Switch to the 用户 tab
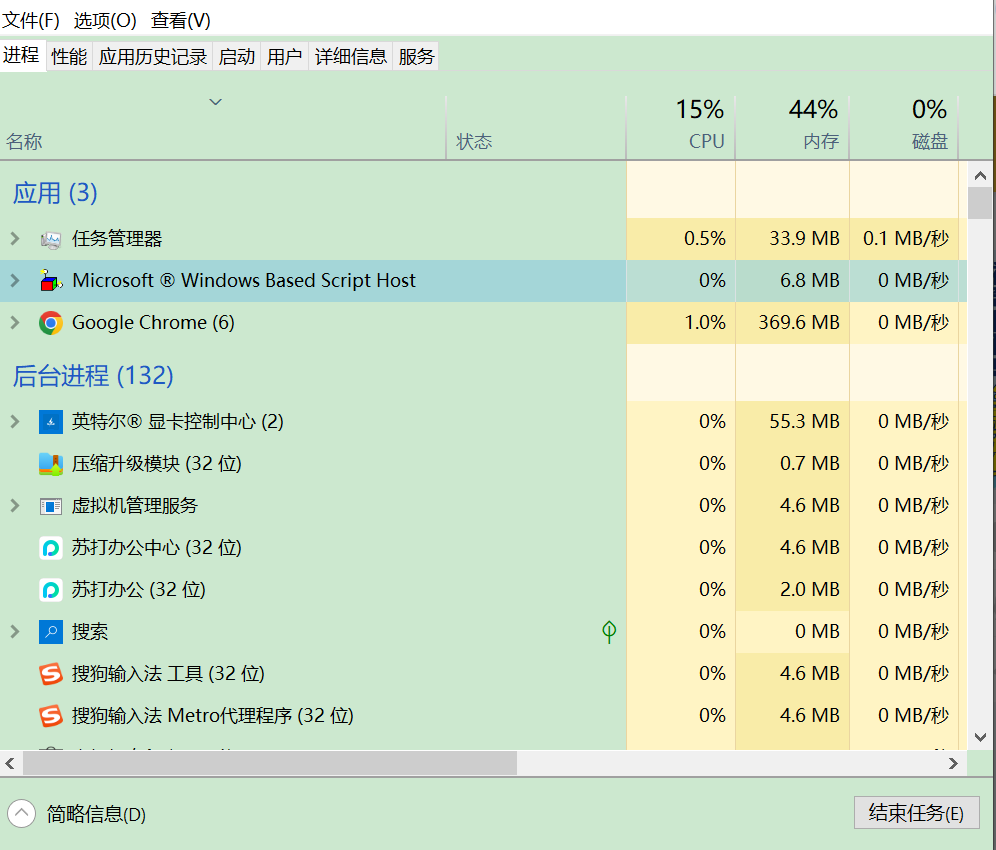996x850 pixels. coord(285,57)
